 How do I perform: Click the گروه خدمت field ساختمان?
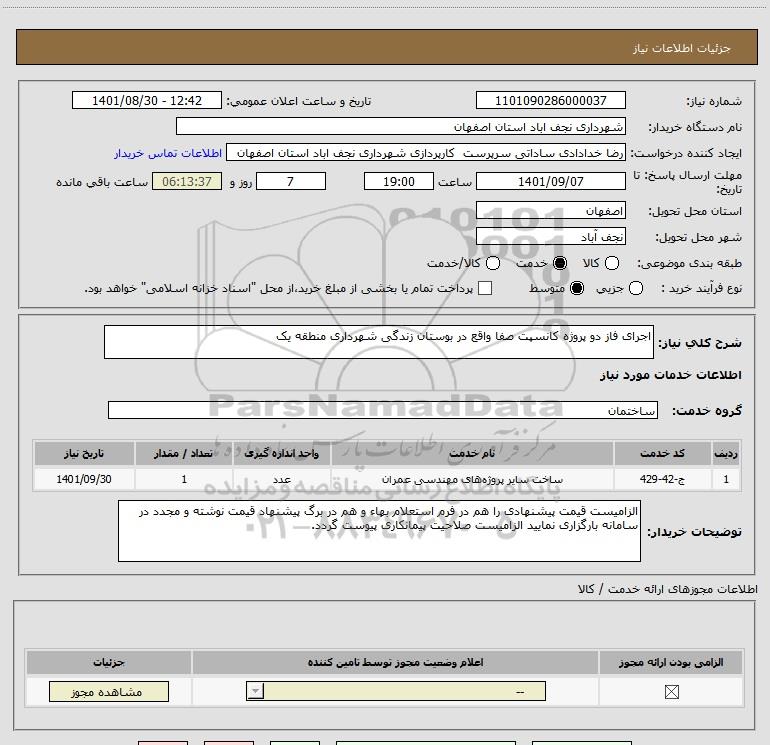383,410
